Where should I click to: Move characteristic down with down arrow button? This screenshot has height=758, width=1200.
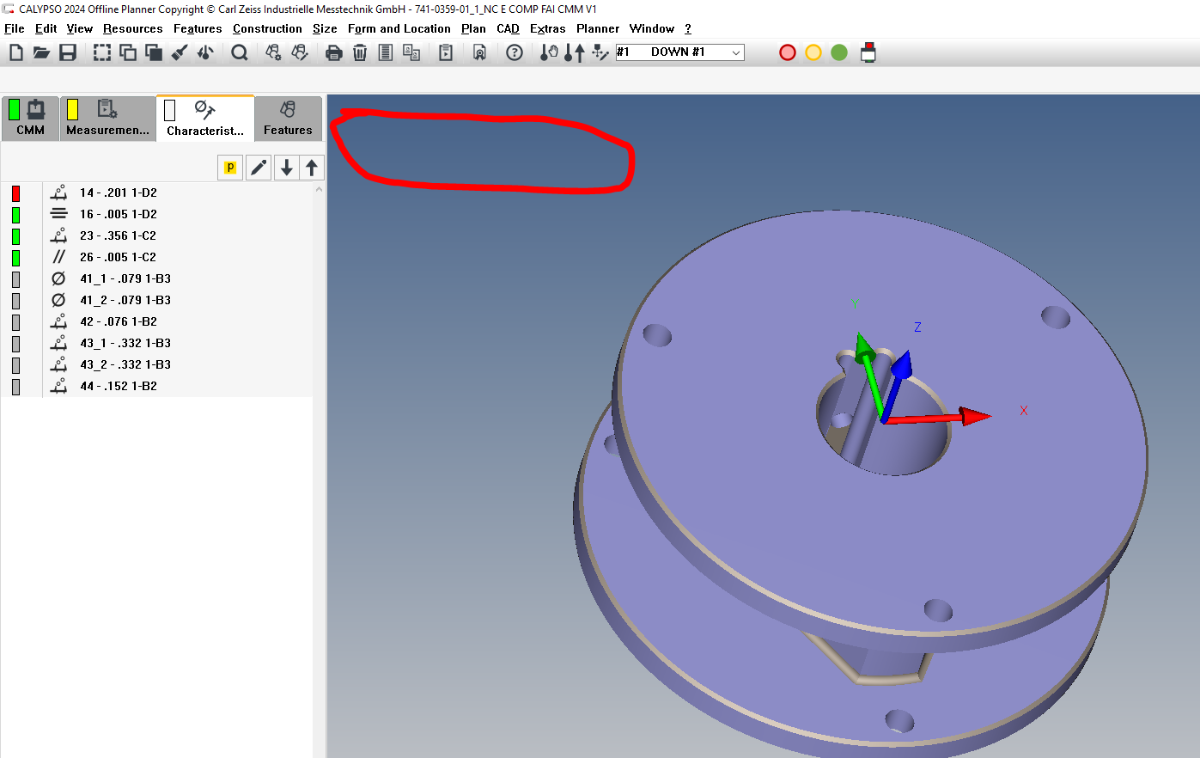coord(287,168)
